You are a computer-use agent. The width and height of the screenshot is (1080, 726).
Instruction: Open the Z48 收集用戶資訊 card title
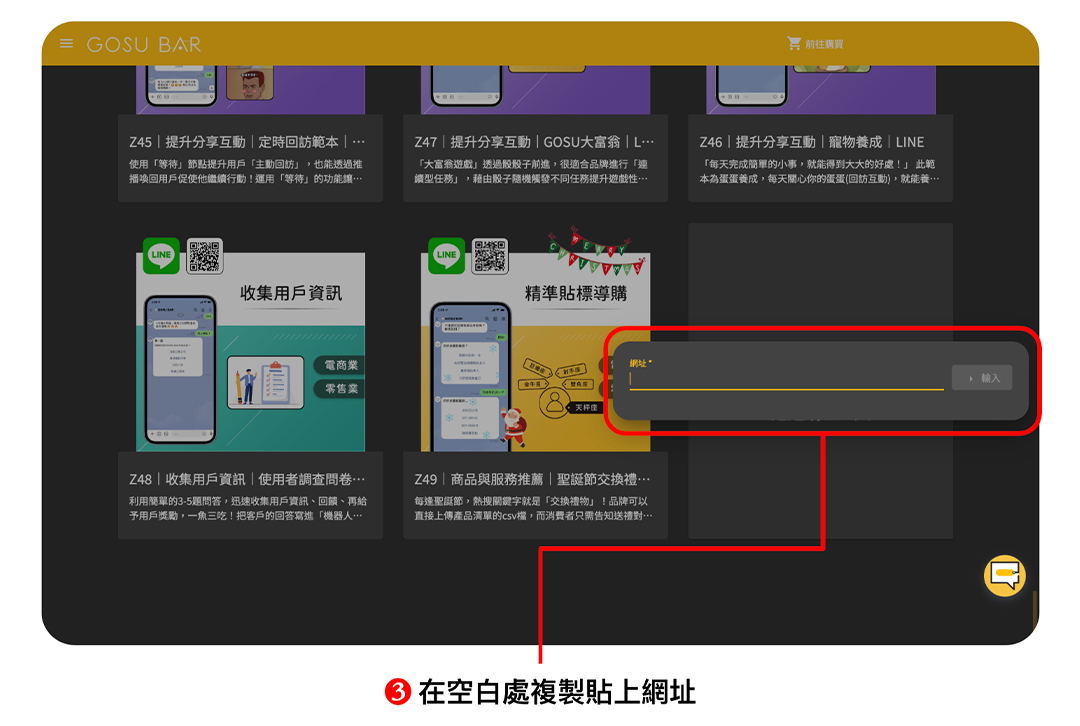[247, 479]
